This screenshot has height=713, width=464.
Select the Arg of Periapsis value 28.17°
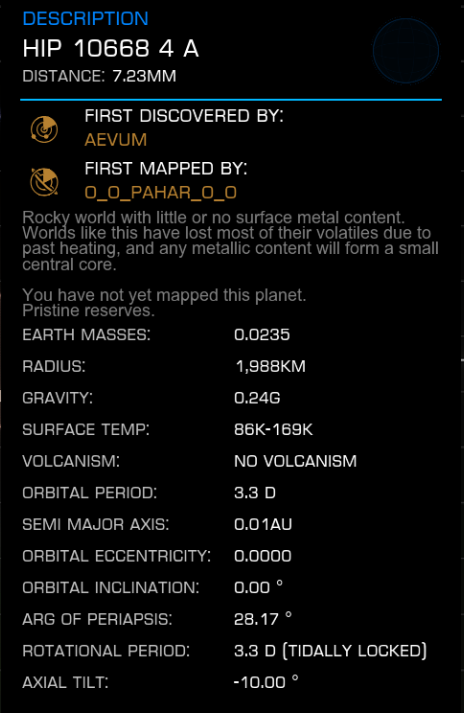click(263, 618)
